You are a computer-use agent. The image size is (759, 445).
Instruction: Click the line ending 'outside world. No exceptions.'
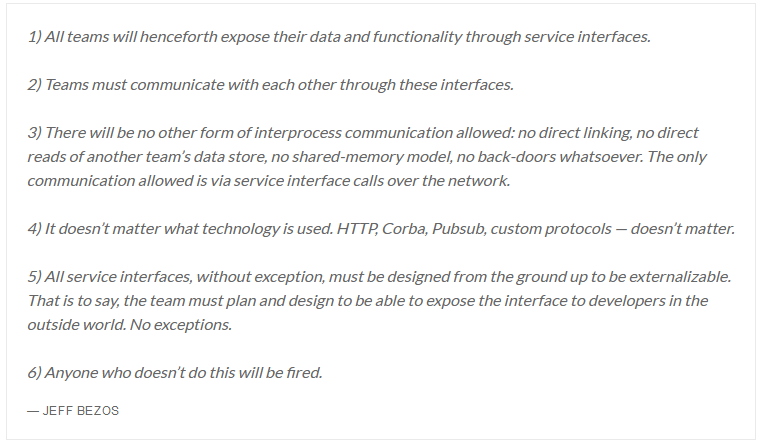[x=130, y=324]
